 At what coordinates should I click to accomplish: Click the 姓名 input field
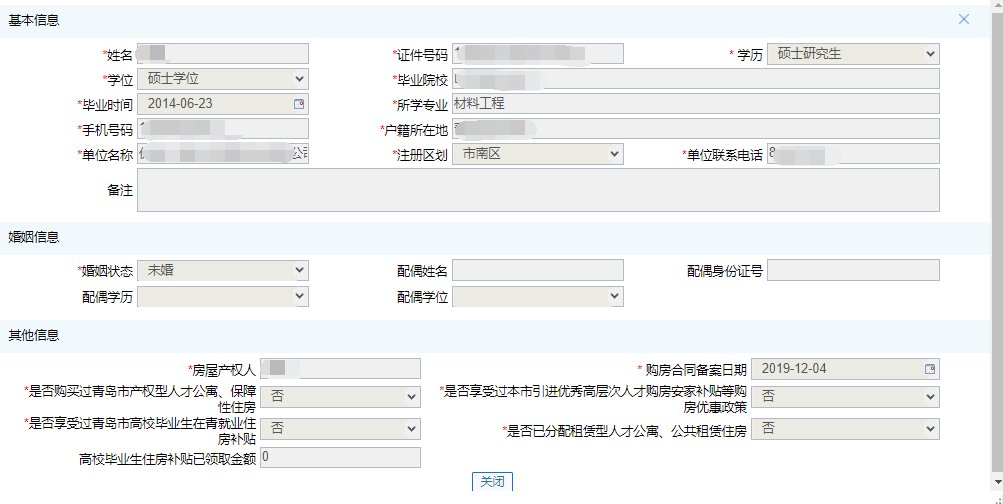click(223, 54)
